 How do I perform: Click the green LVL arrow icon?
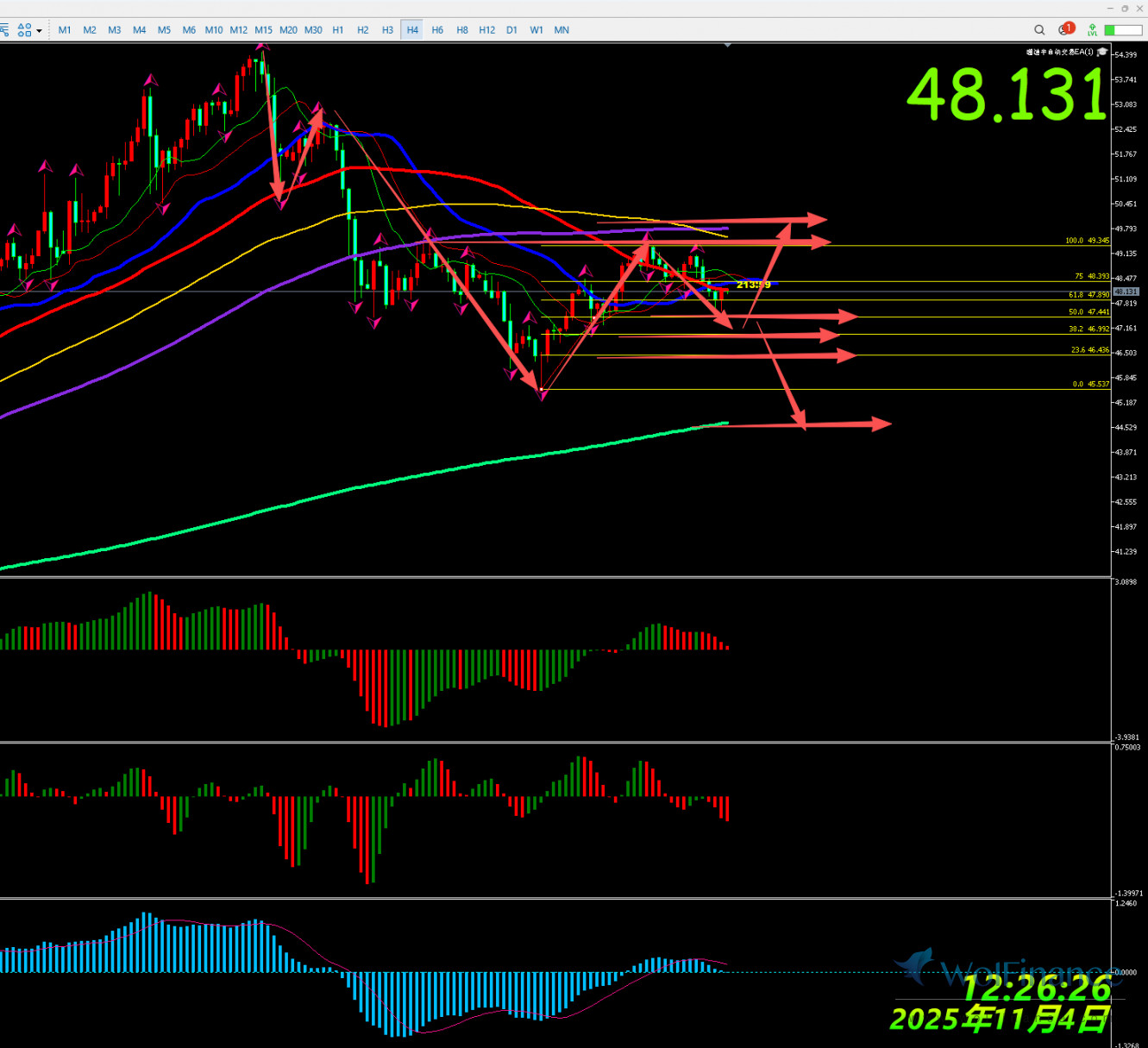pyautogui.click(x=1092, y=30)
